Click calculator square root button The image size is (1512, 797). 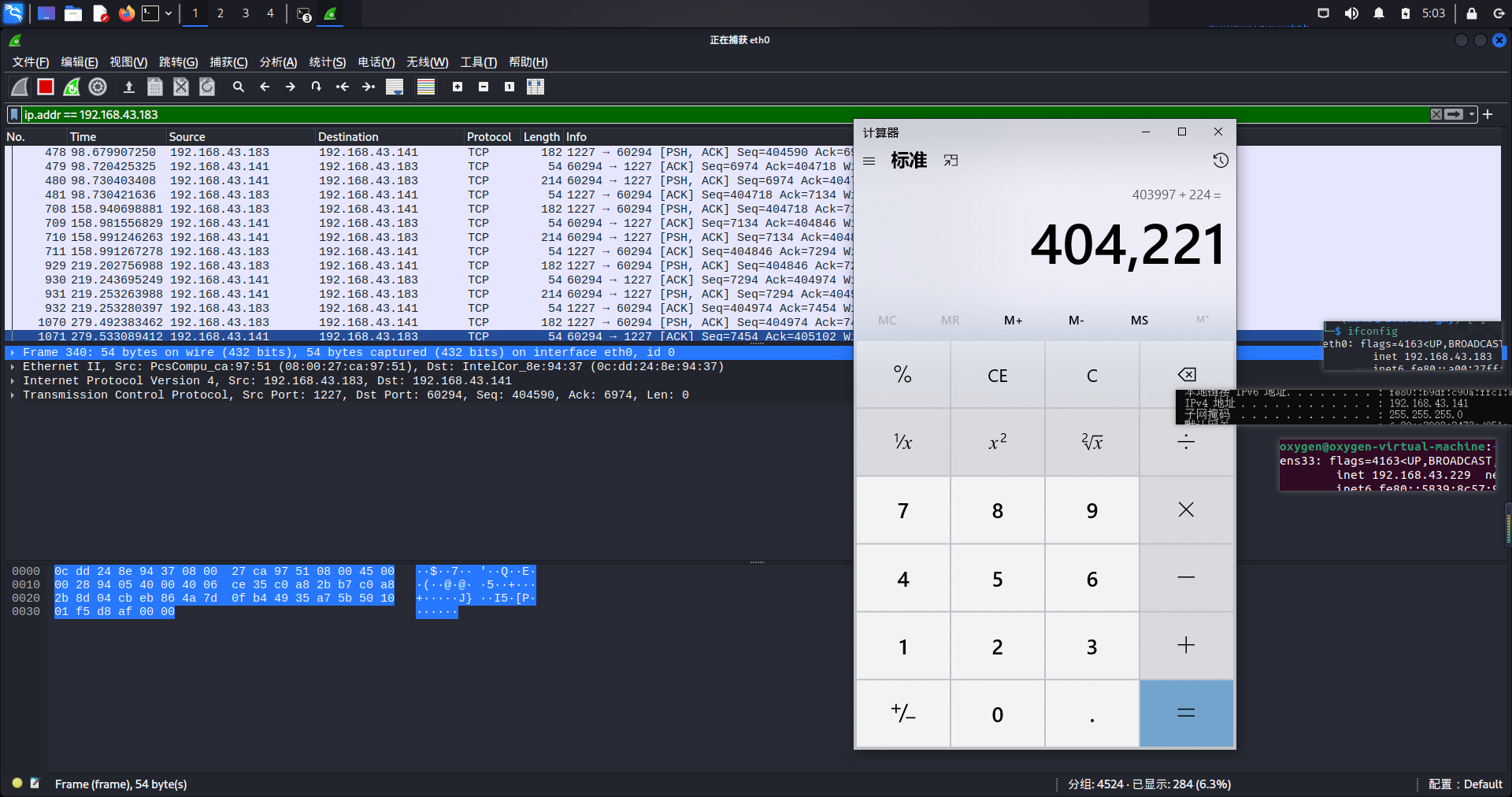pos(1092,443)
